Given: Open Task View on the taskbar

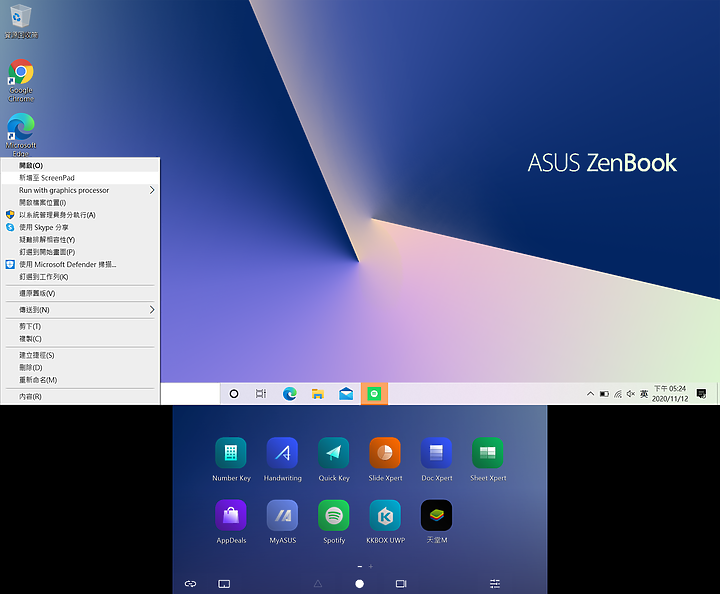Looking at the screenshot, I should 261,393.
